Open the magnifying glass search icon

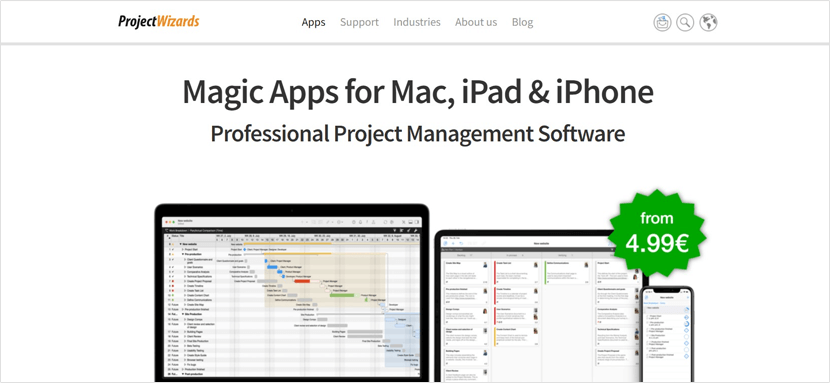(x=685, y=22)
